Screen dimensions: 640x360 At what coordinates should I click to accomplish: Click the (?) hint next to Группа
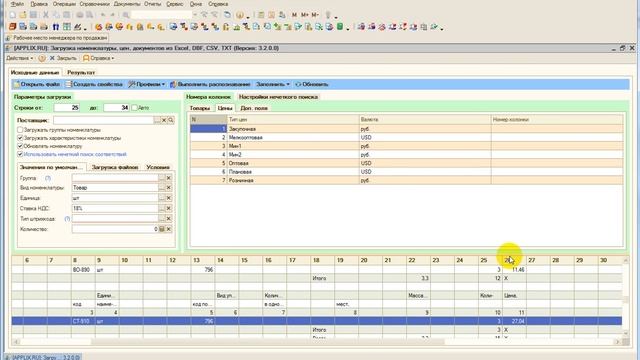(x=48, y=178)
